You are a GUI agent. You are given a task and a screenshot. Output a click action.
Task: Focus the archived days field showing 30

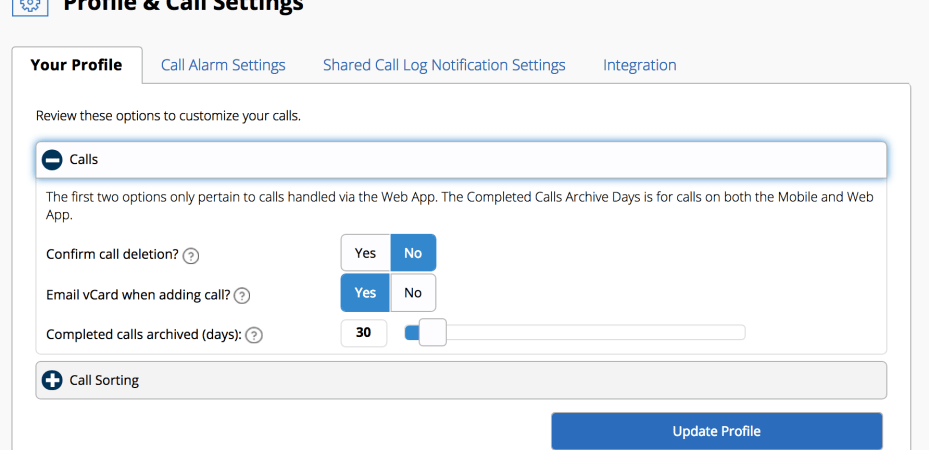click(x=364, y=333)
